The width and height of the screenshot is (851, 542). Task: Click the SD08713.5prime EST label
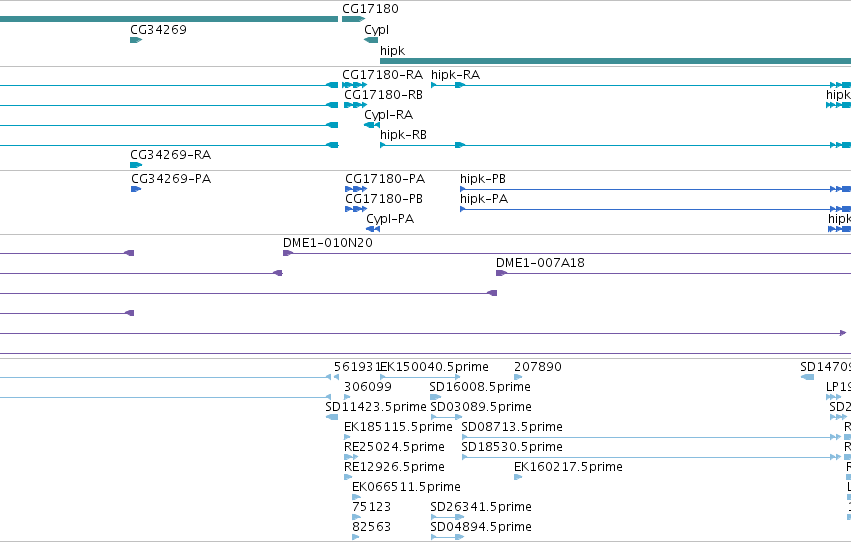pyautogui.click(x=512, y=427)
